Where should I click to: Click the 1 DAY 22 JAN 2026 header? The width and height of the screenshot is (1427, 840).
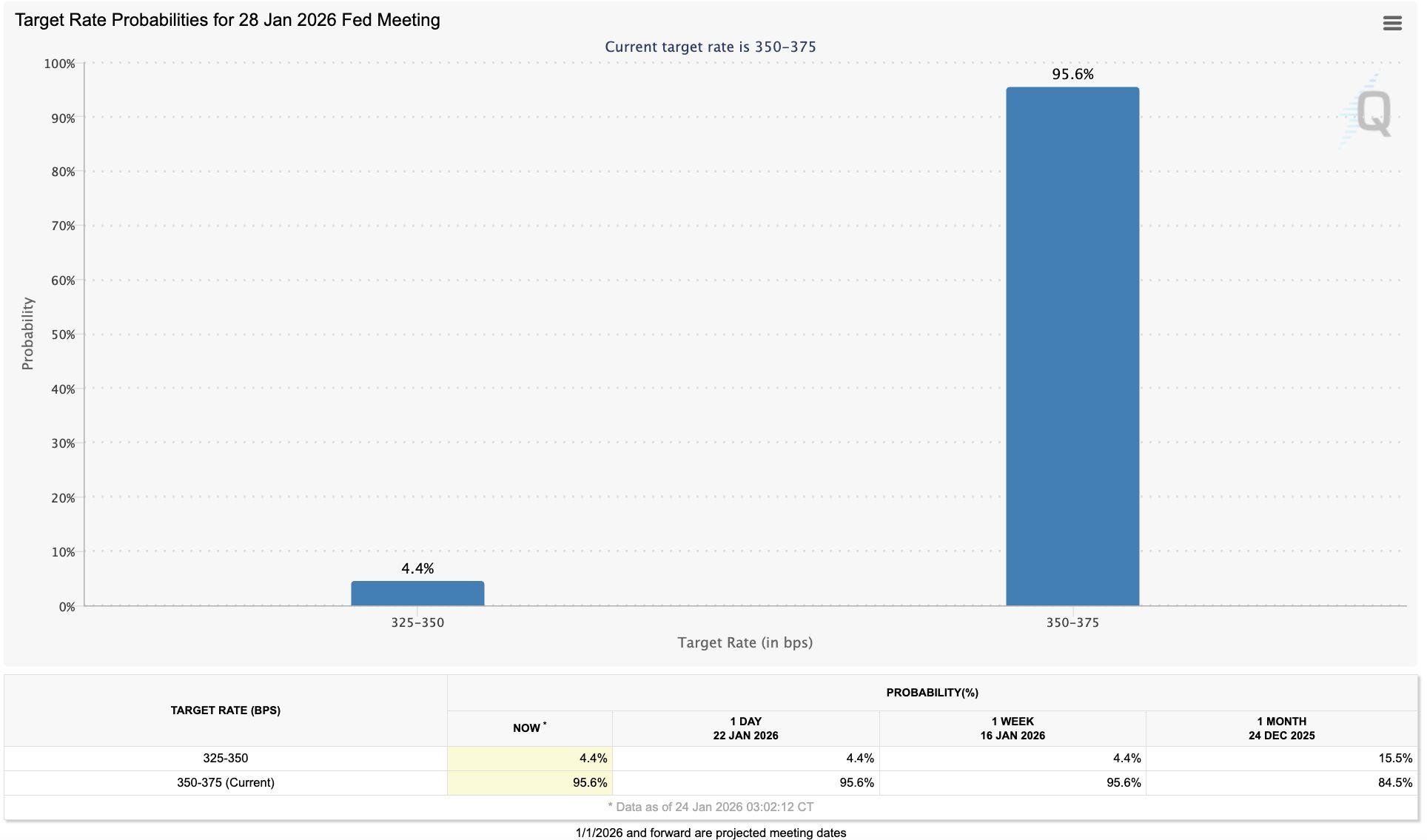[745, 728]
